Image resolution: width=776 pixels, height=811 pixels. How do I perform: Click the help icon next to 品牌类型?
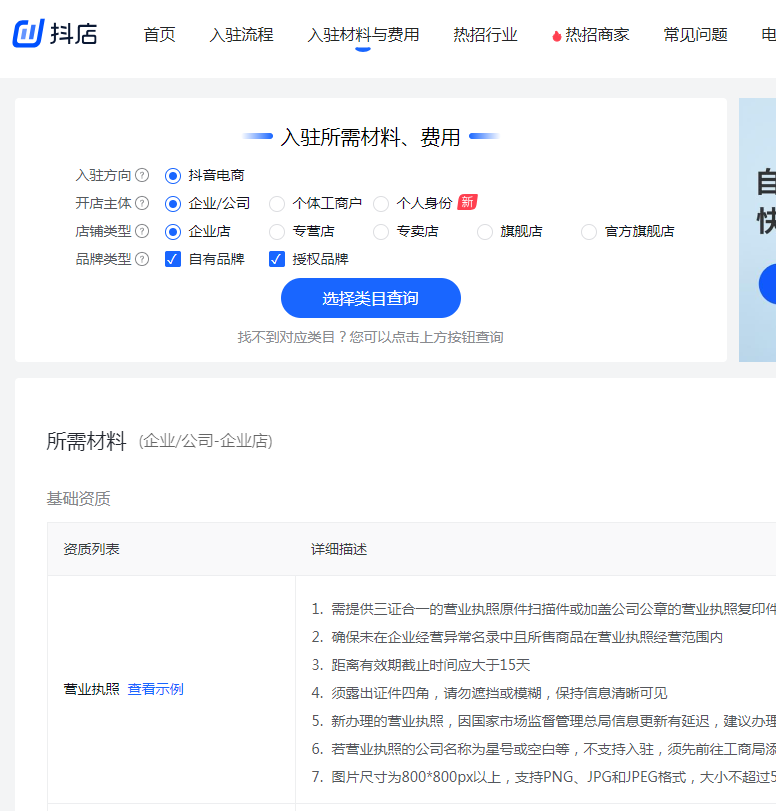pos(142,259)
